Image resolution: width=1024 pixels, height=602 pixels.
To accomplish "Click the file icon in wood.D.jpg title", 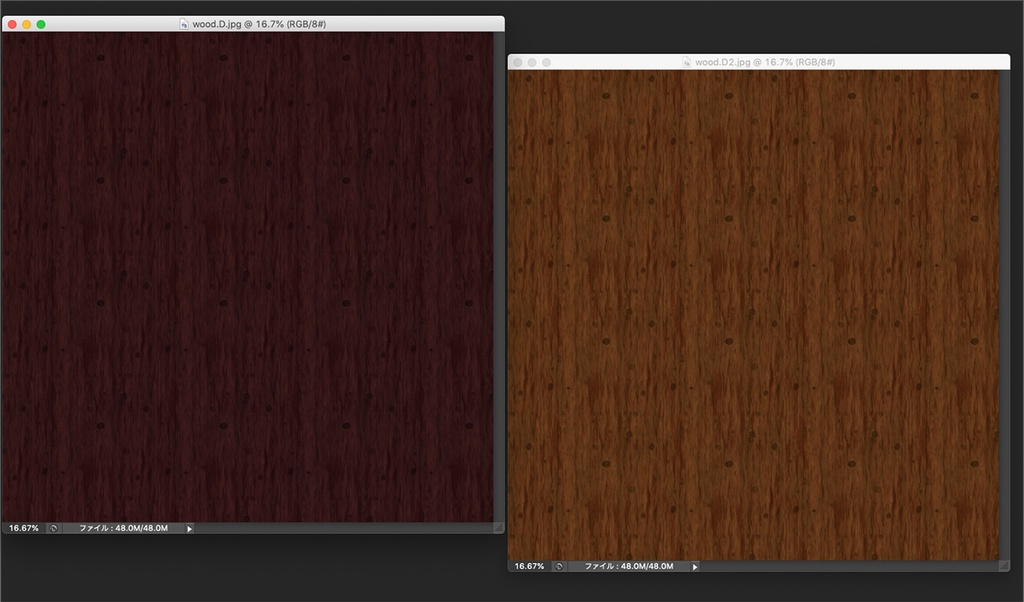I will pyautogui.click(x=184, y=24).
